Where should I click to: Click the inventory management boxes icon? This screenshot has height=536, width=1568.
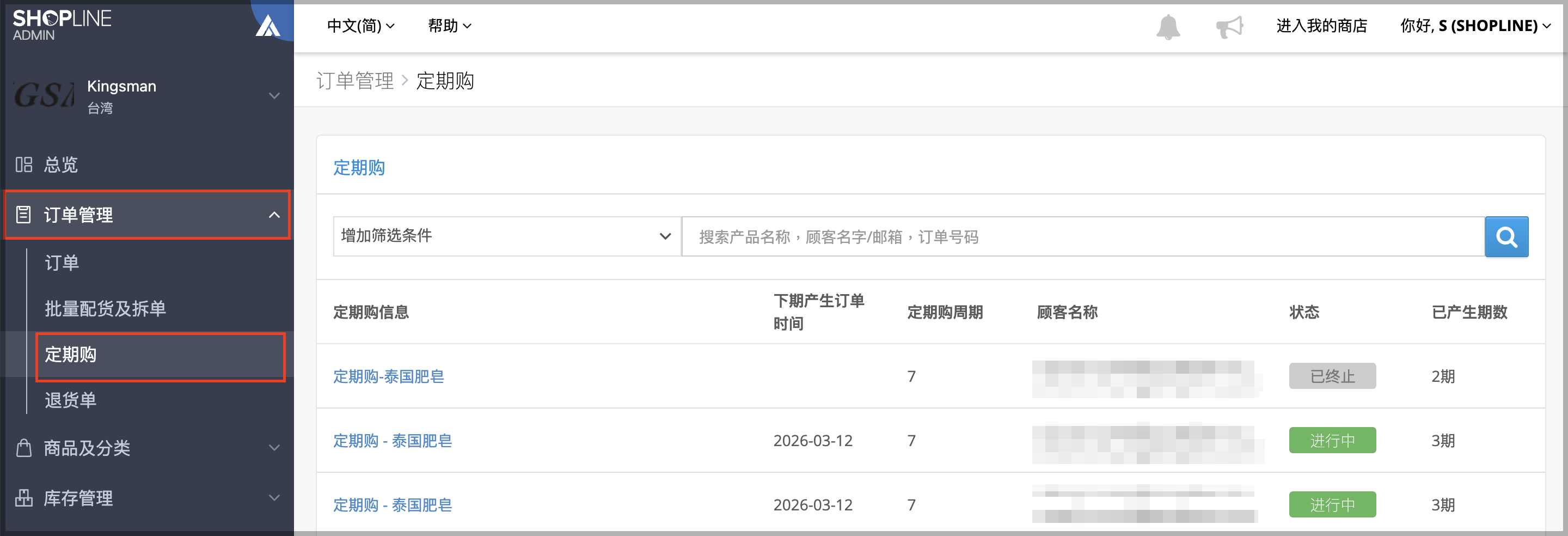click(24, 498)
